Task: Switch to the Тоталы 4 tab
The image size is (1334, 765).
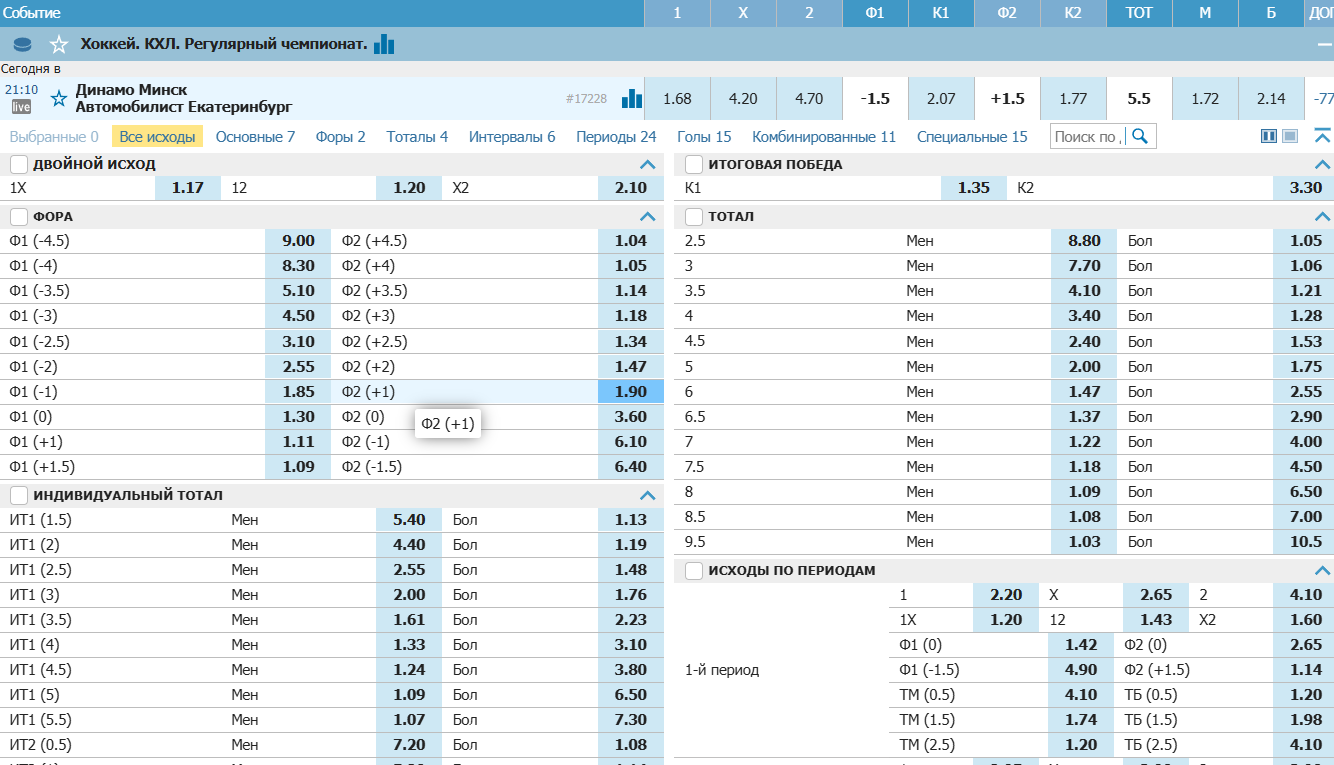Action: pyautogui.click(x=417, y=137)
